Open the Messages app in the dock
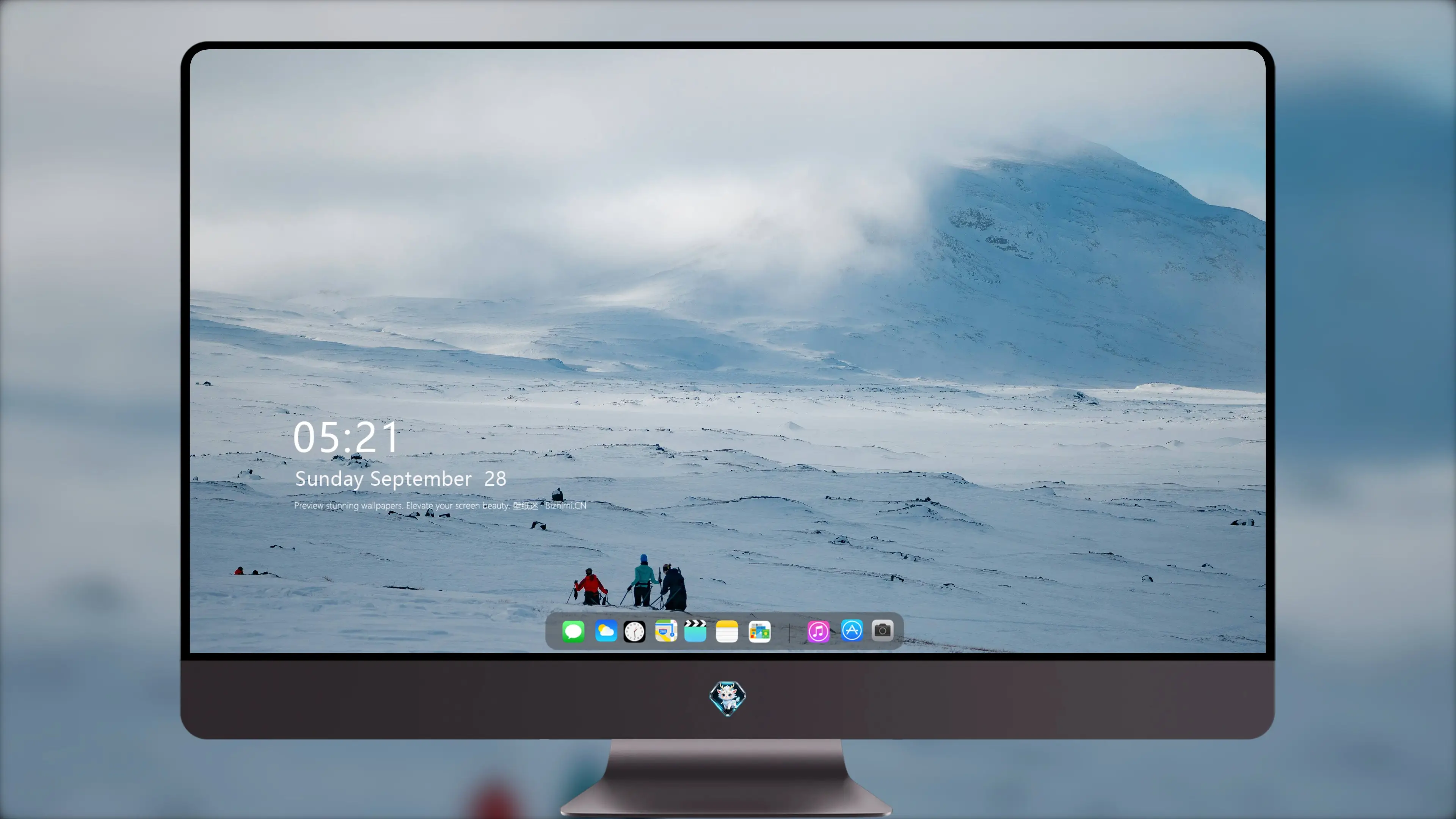This screenshot has width=1456, height=819. point(573,631)
